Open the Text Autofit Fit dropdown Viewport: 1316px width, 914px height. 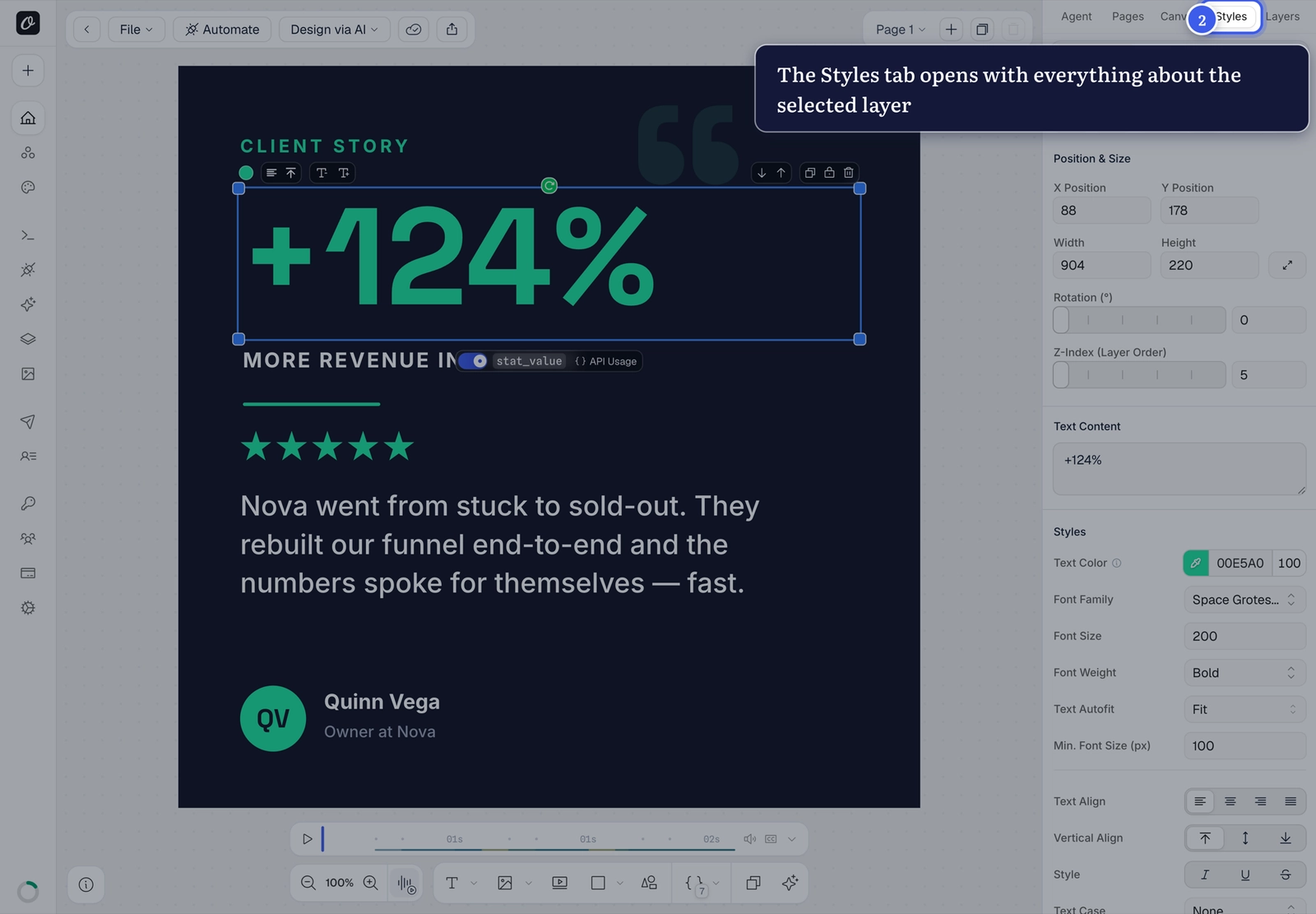click(1244, 709)
